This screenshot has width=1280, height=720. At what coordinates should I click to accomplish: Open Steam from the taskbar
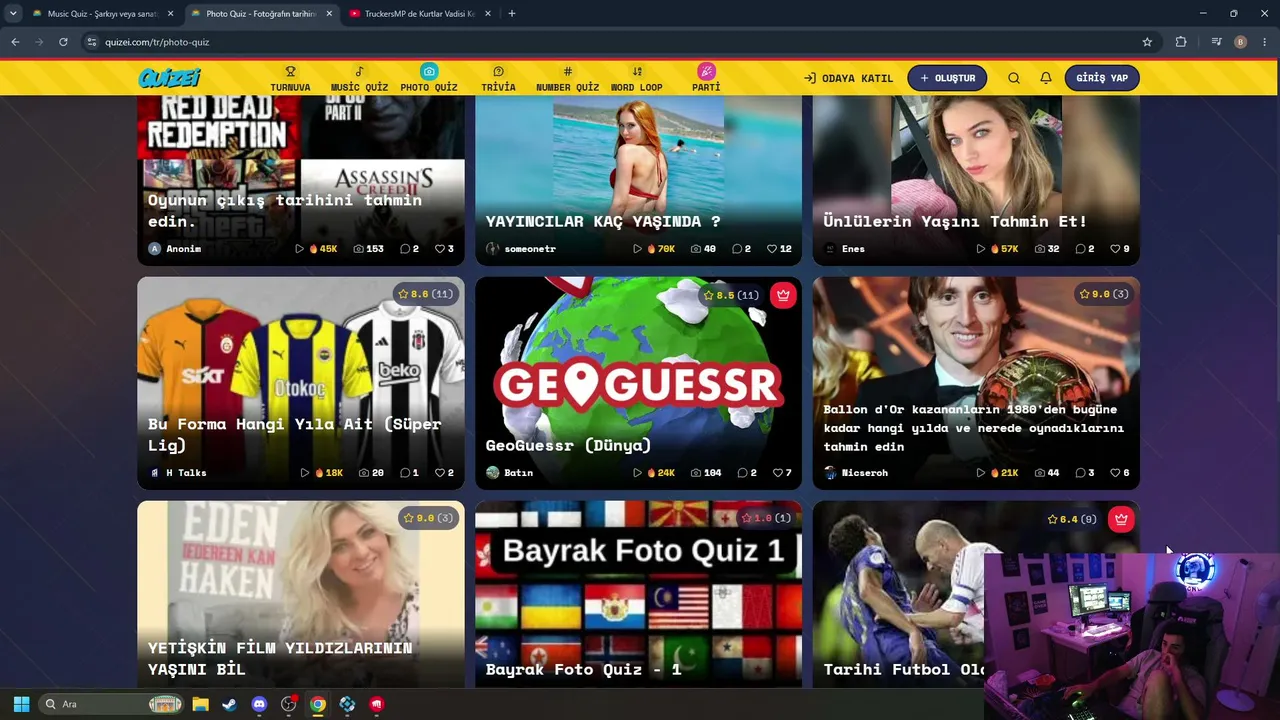pos(230,704)
